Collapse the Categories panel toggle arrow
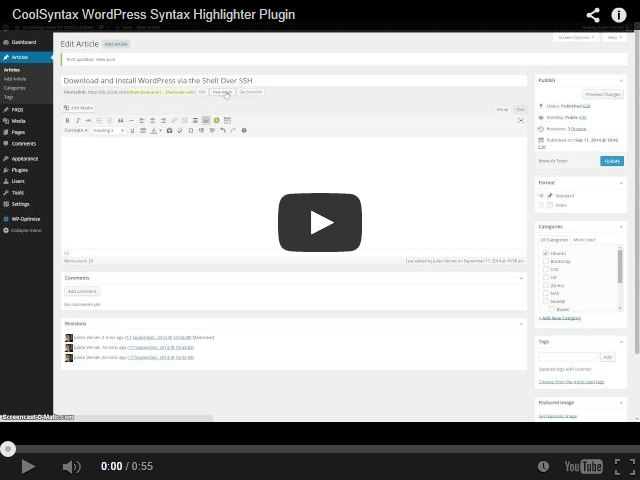 point(621,227)
